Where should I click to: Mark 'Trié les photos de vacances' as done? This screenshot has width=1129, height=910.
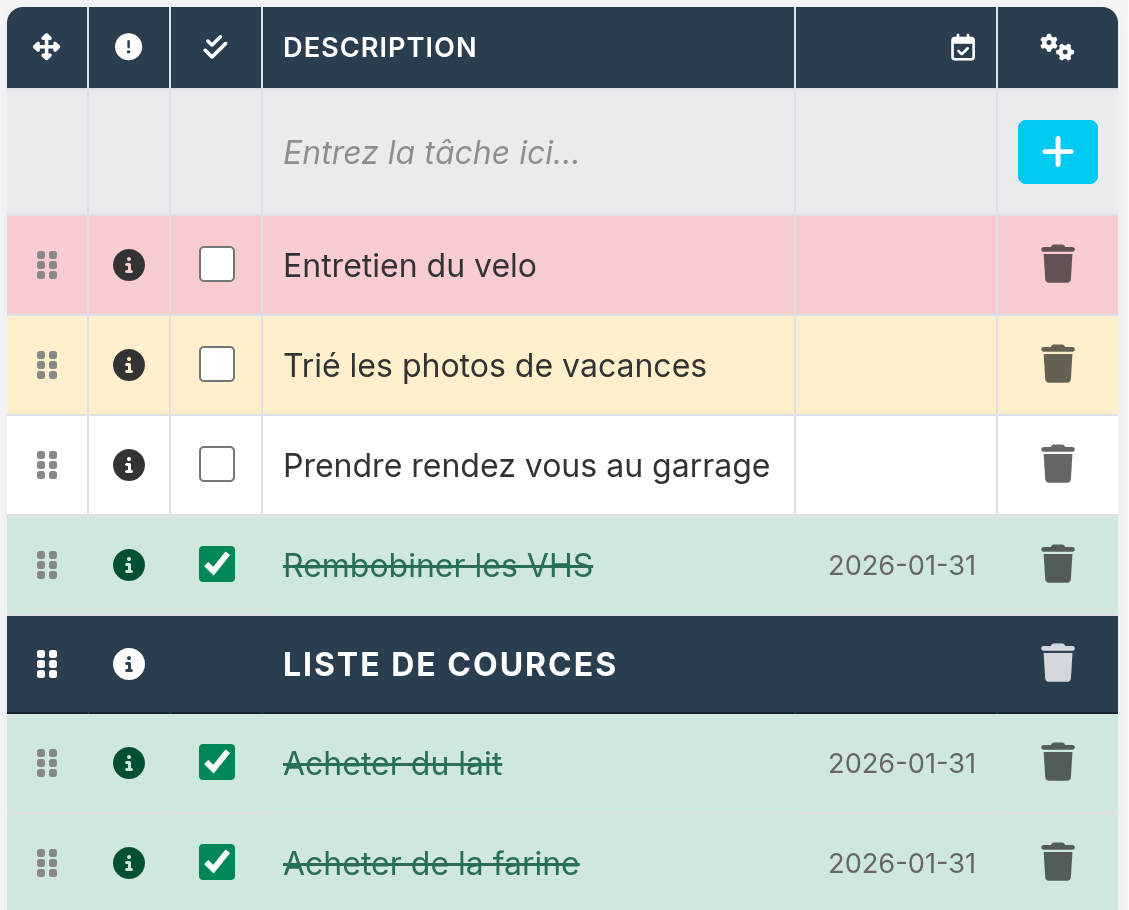coord(217,365)
